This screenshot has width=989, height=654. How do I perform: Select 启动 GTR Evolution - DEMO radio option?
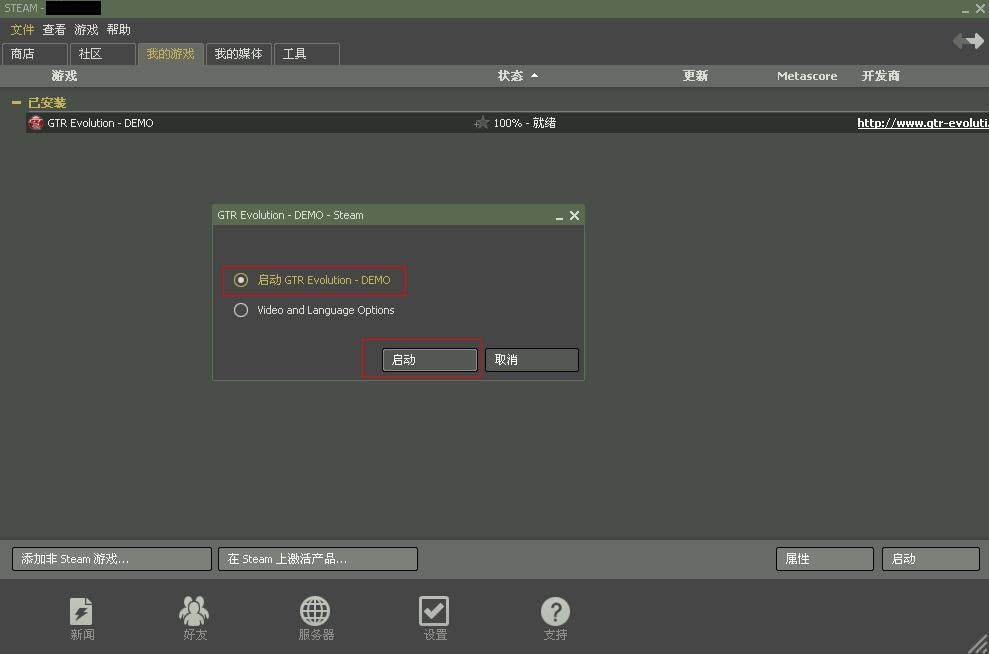coord(241,280)
